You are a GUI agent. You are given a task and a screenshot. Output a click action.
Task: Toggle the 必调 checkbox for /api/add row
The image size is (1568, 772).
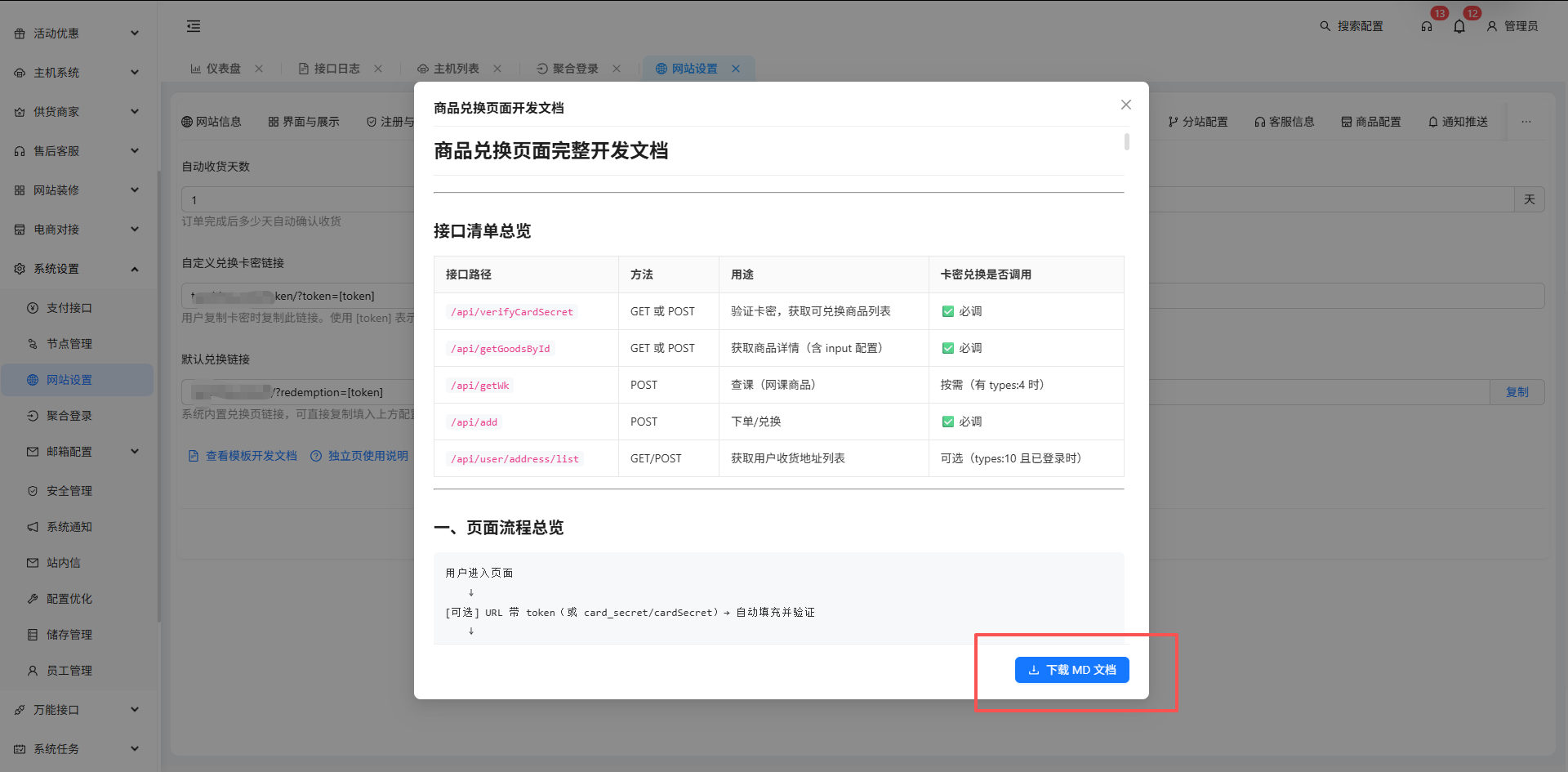coord(948,422)
